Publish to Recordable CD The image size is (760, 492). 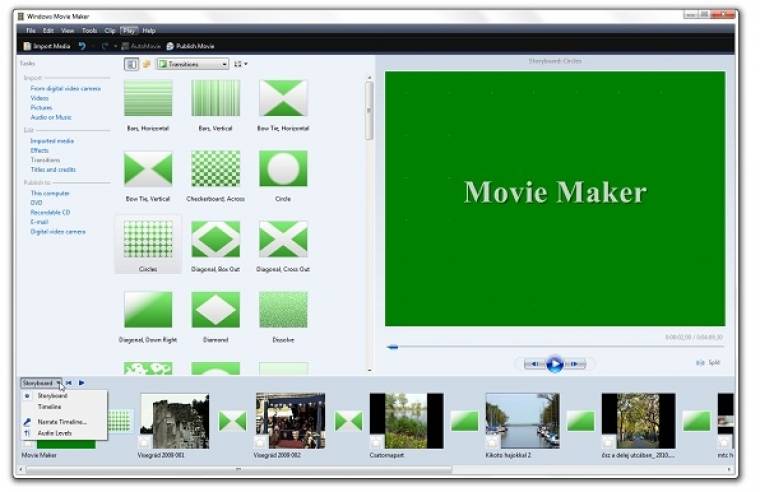point(50,212)
